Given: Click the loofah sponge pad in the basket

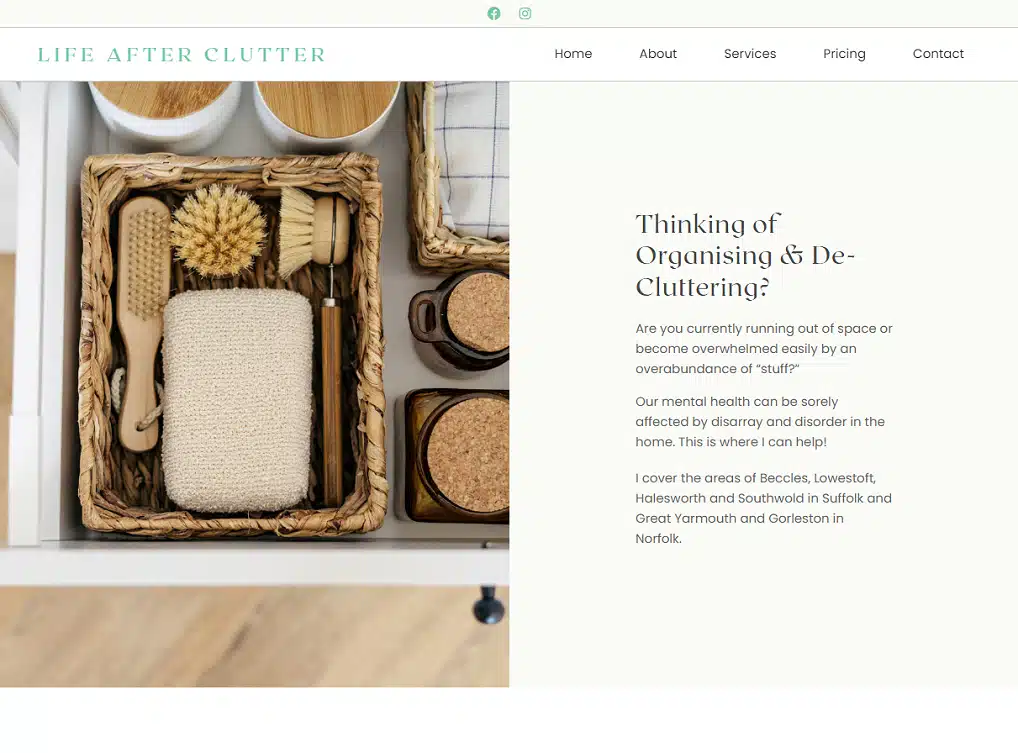Looking at the screenshot, I should point(238,400).
